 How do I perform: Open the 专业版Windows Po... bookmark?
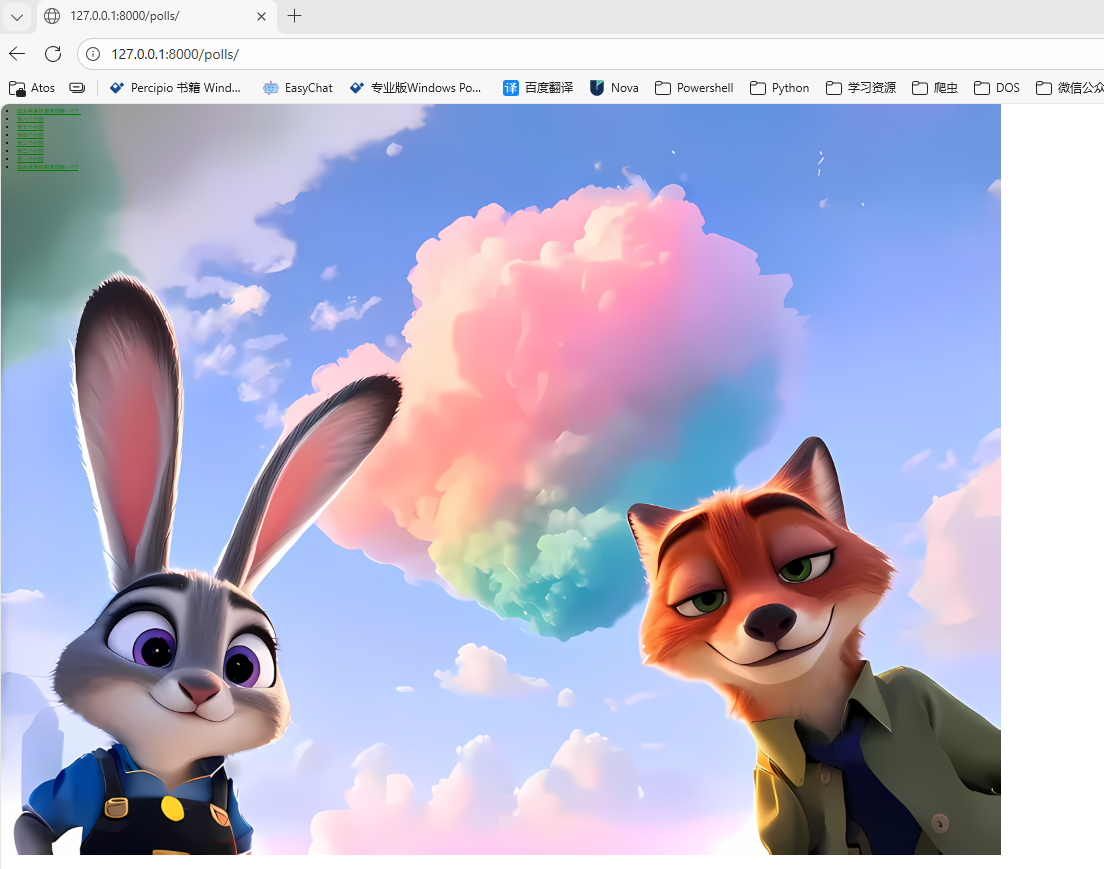point(415,88)
